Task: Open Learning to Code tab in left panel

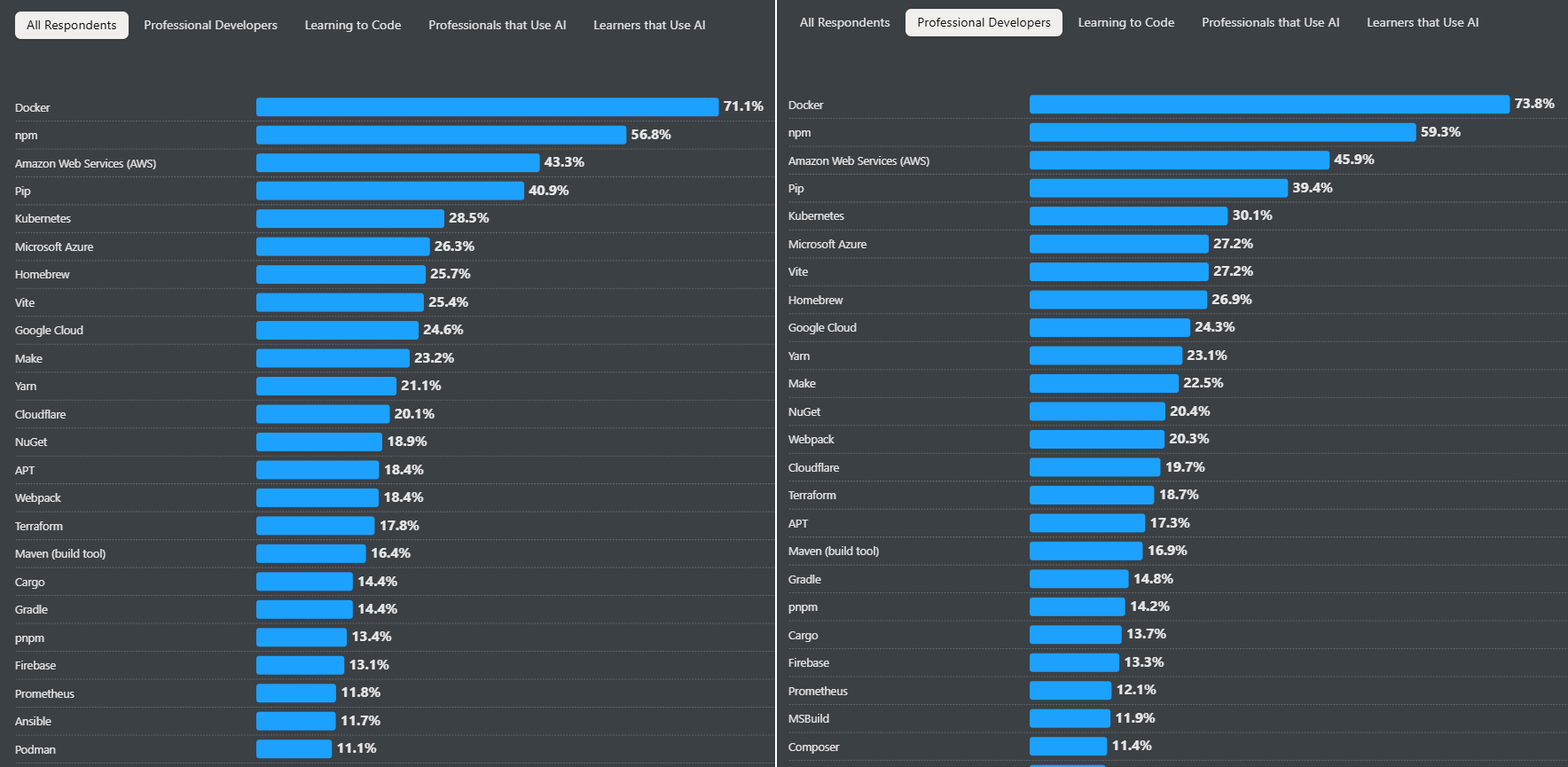Action: 353,25
